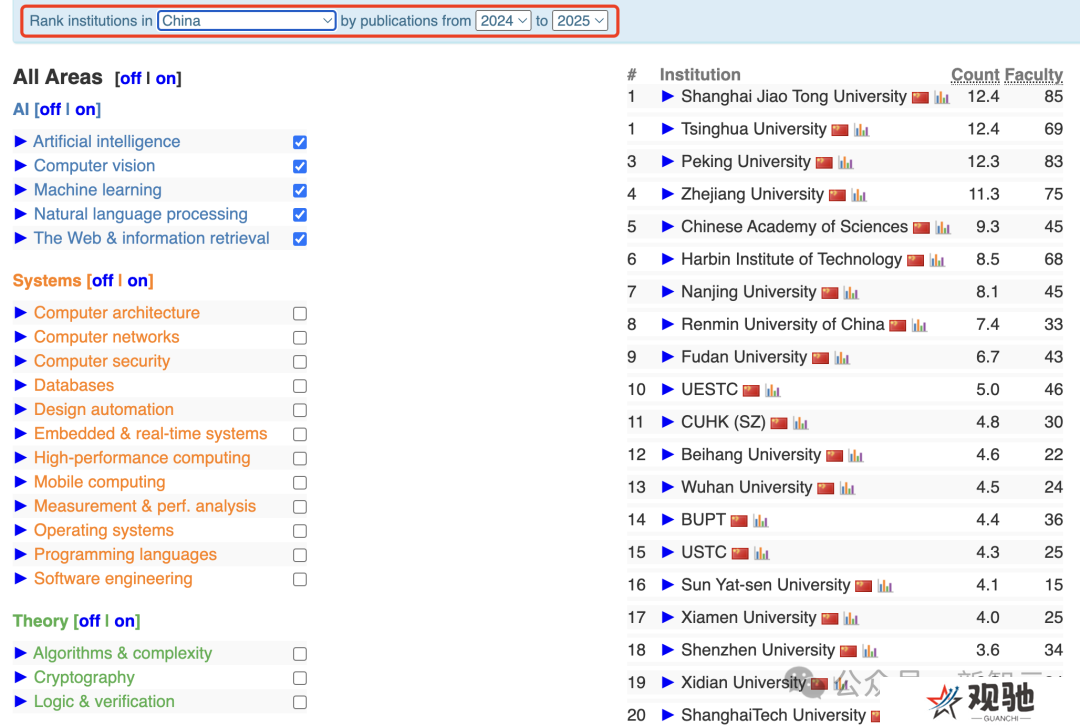The image size is (1080, 727).
Task: Open the bar chart icon for Sun Yat-sen University
Action: [x=884, y=586]
